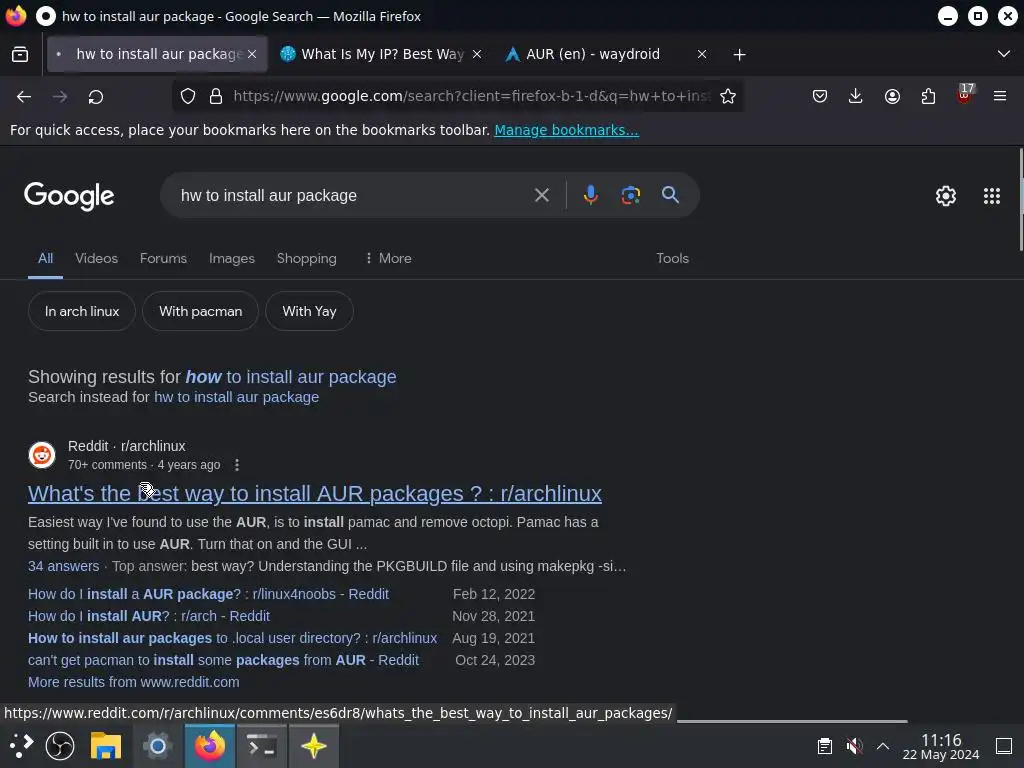Click the With Yay suggestion chip
The width and height of the screenshot is (1024, 768).
pos(310,312)
